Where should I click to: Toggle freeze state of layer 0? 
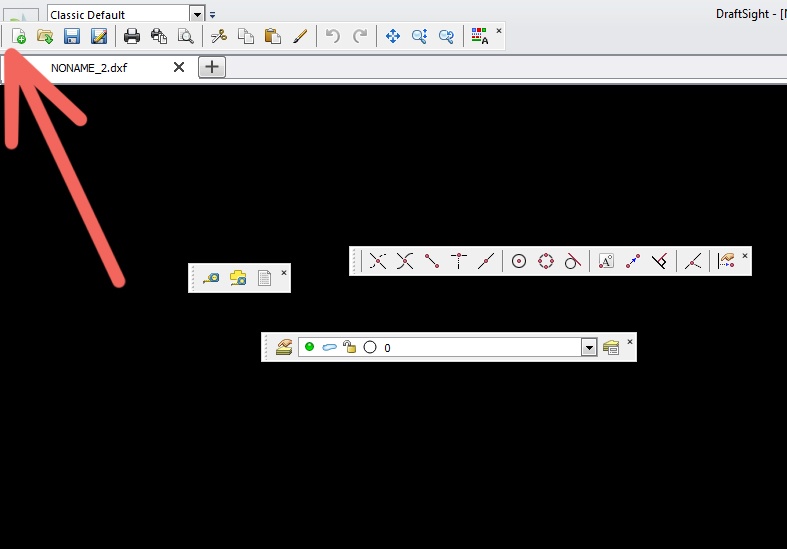pyautogui.click(x=329, y=347)
